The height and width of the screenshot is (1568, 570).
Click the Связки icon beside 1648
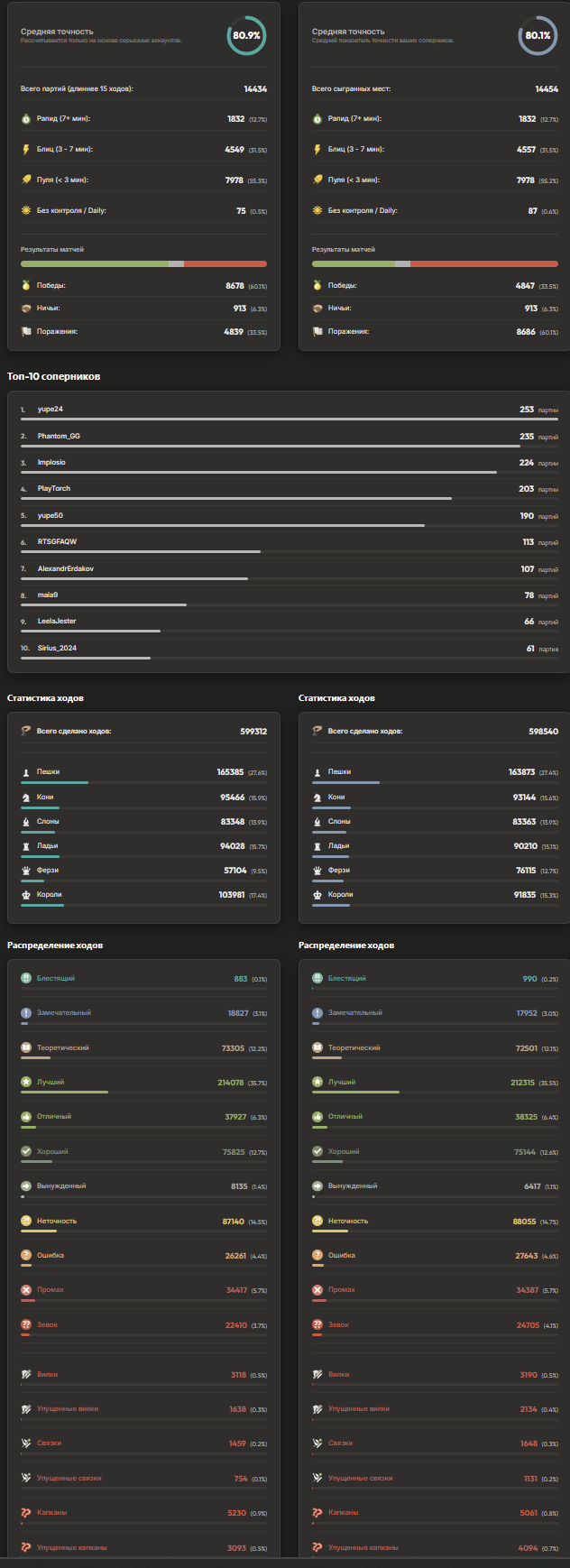point(317,1443)
